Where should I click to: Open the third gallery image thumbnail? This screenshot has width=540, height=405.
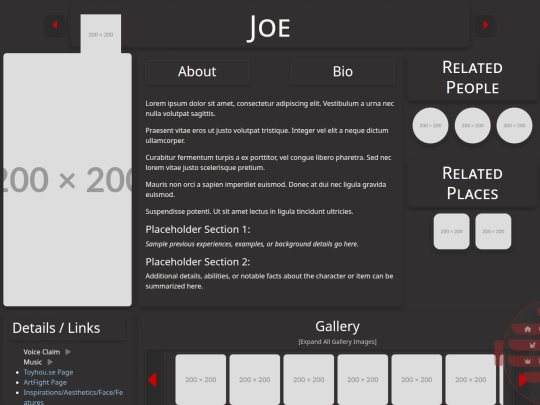309,380
